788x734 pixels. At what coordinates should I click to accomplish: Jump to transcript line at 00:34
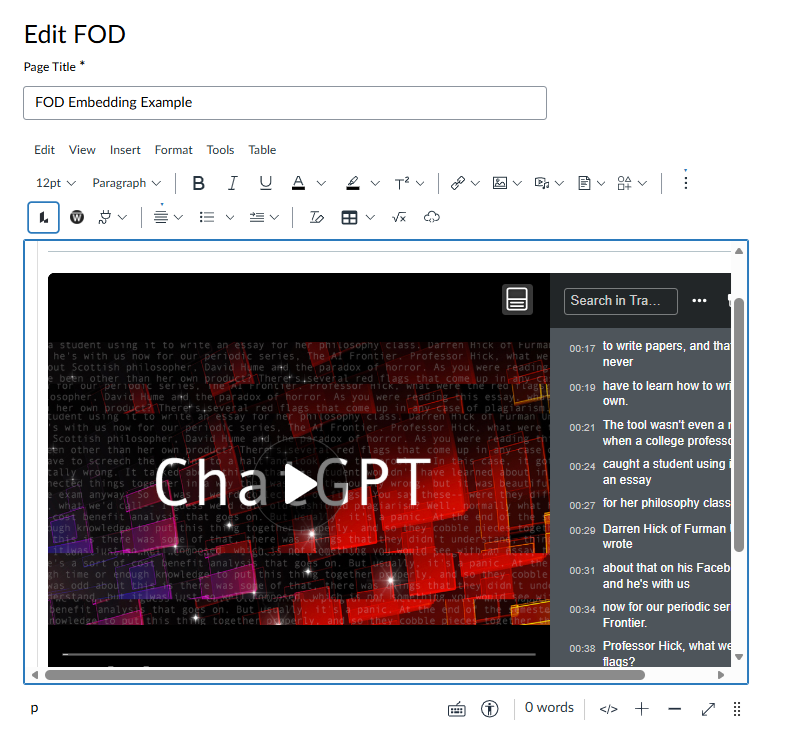(650, 615)
